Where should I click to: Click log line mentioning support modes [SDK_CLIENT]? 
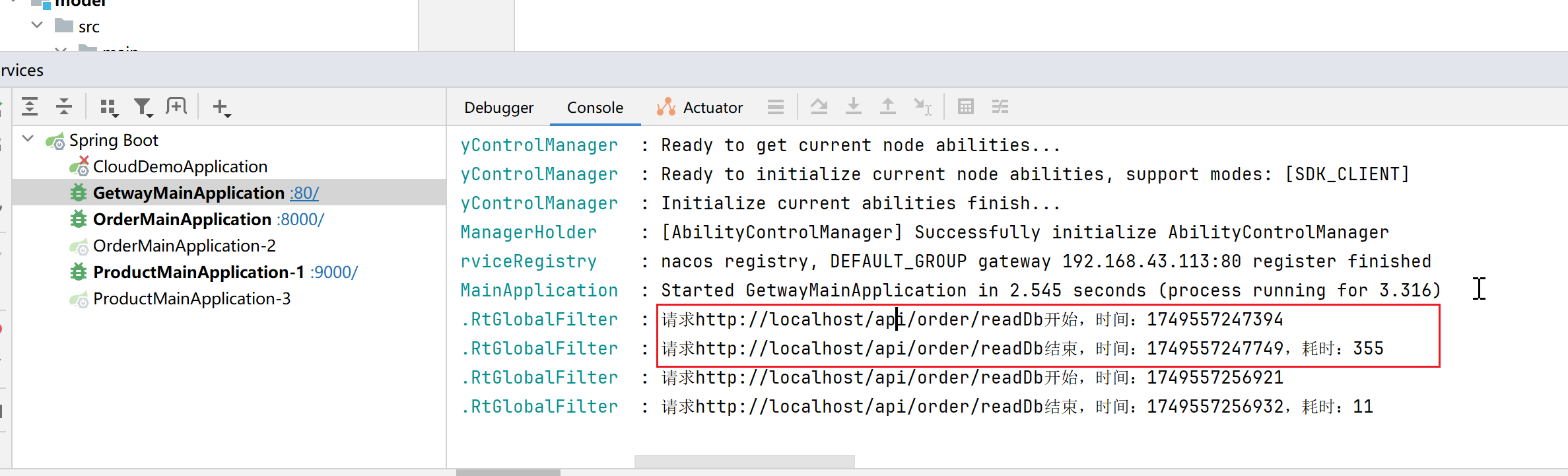click(x=1035, y=174)
